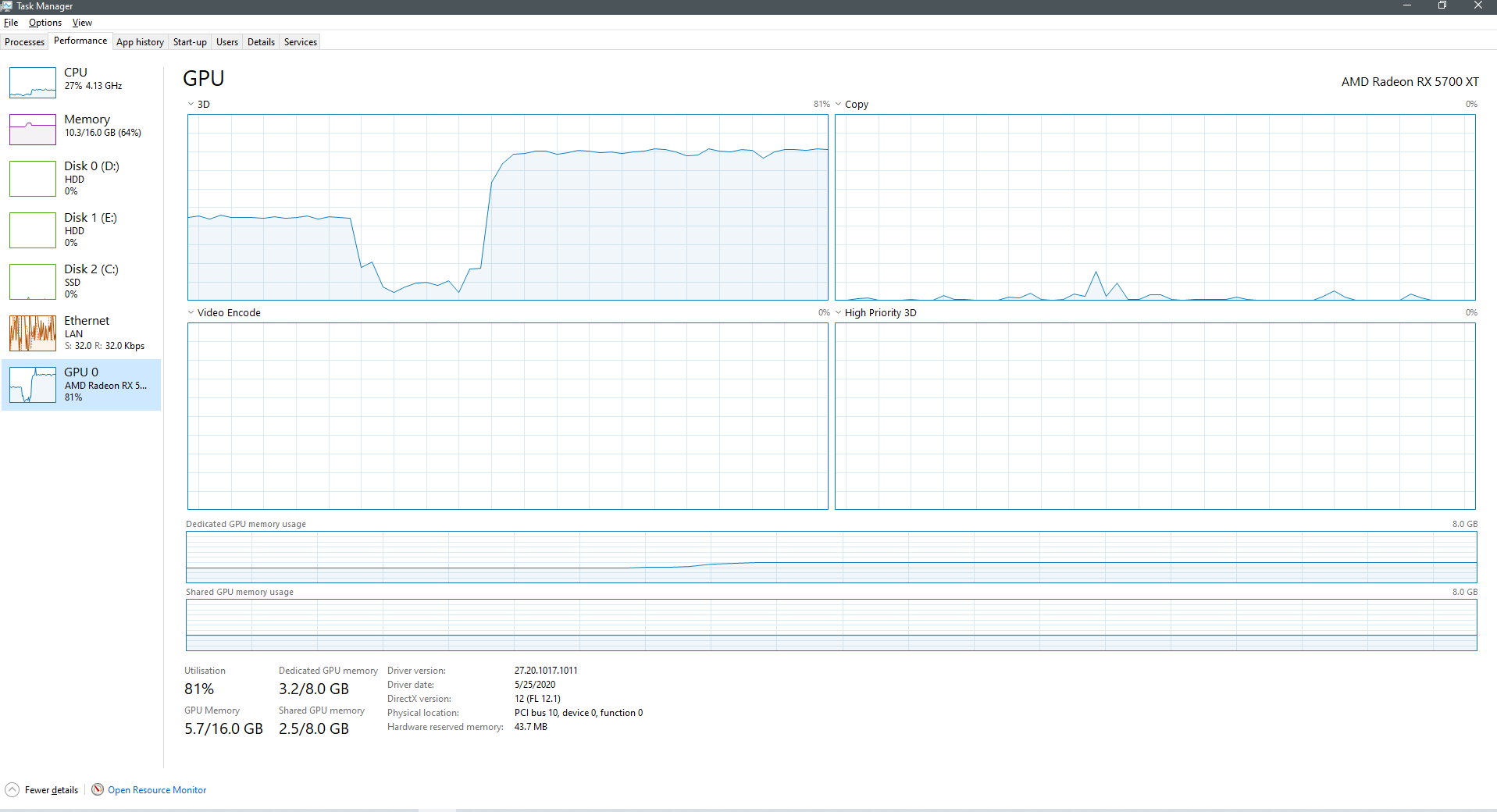
Task: Select the Performance tab
Action: pos(80,41)
